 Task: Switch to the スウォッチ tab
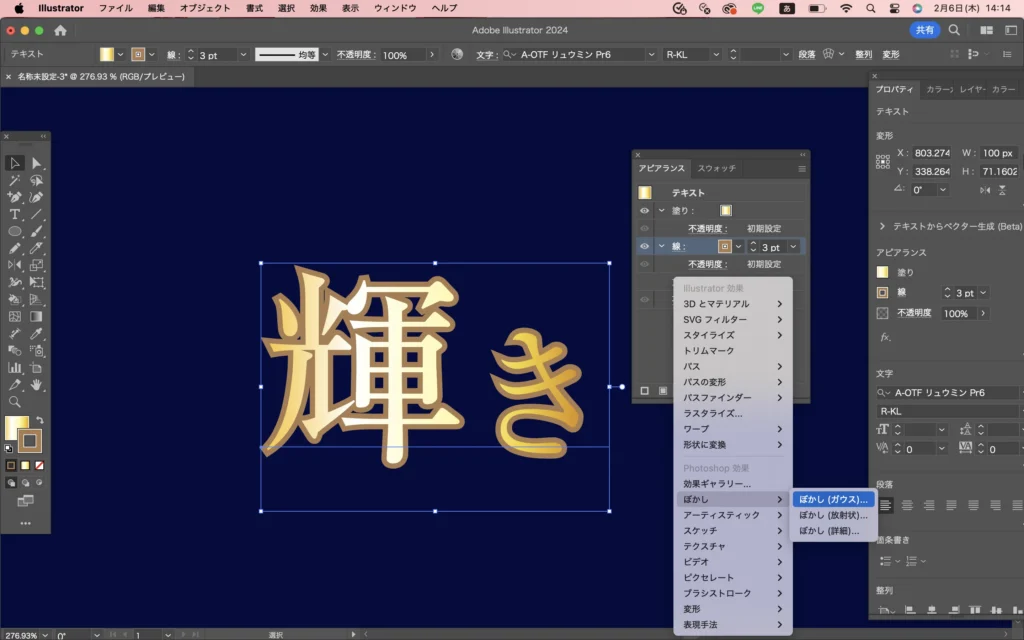[716, 168]
